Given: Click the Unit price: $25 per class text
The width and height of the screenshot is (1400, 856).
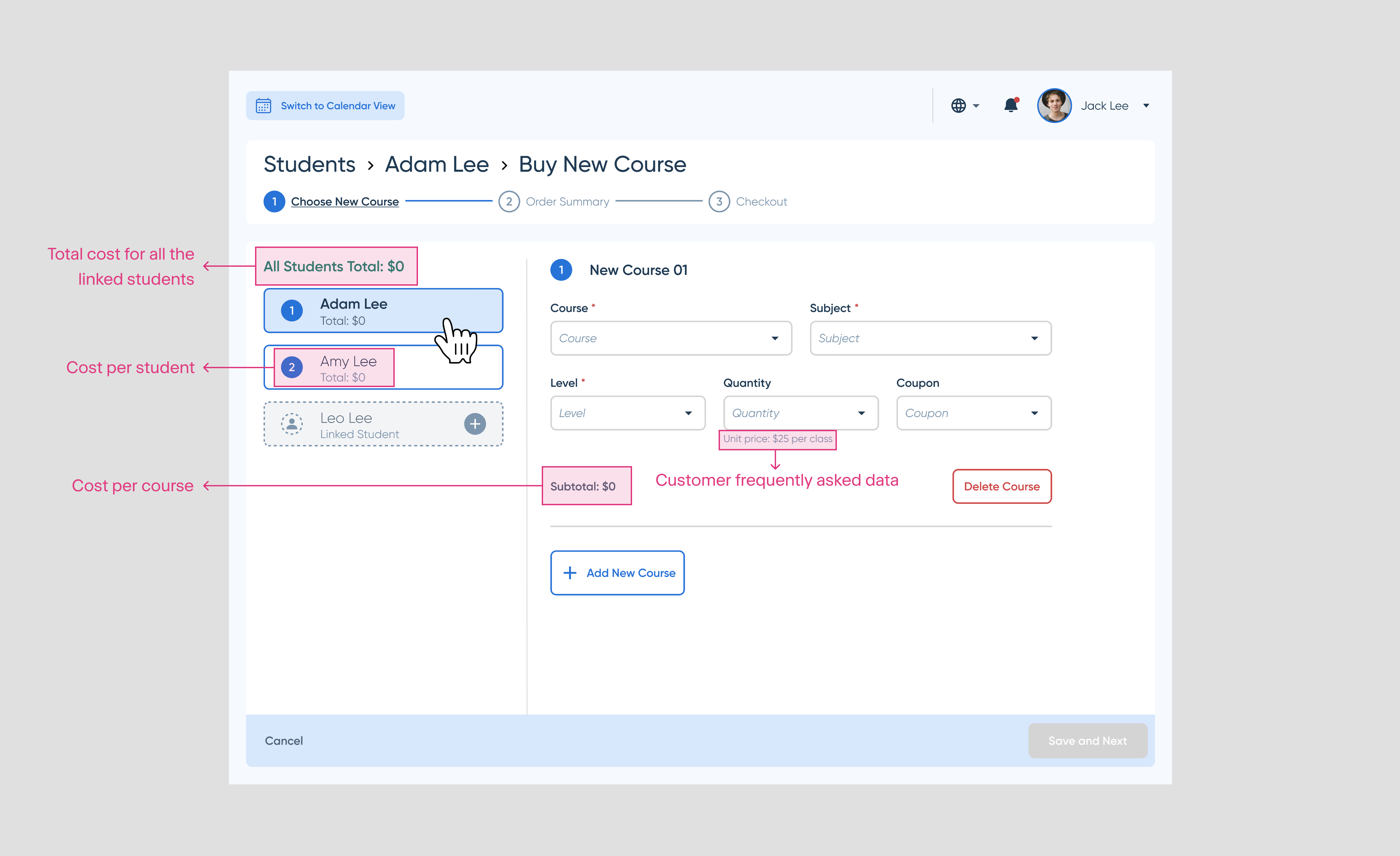Looking at the screenshot, I should coord(778,439).
